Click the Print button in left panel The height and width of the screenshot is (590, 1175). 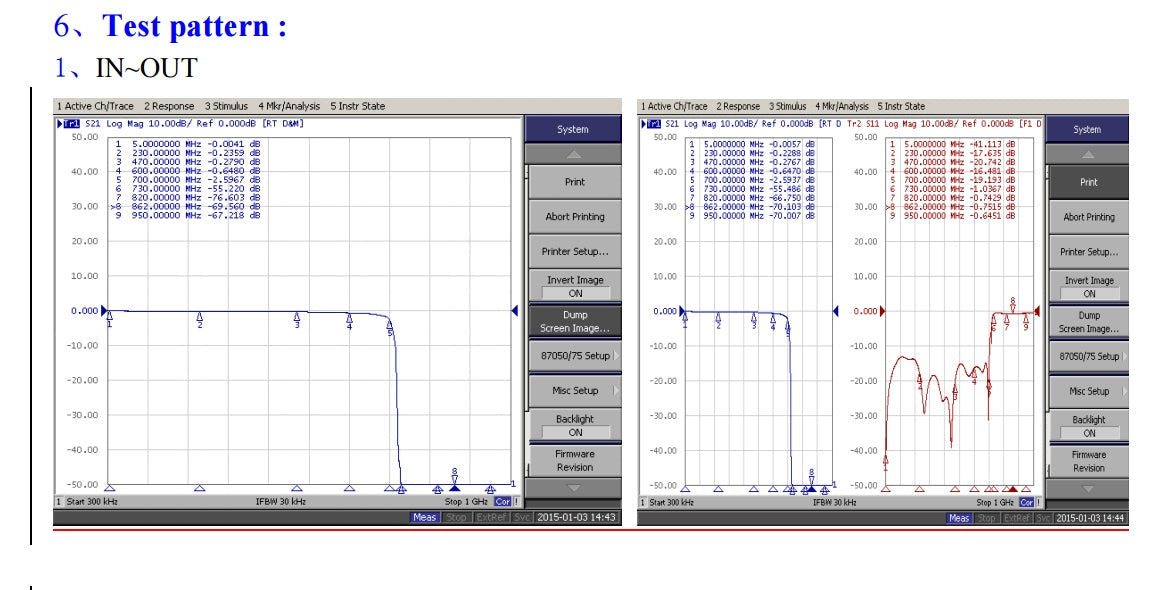coord(575,182)
